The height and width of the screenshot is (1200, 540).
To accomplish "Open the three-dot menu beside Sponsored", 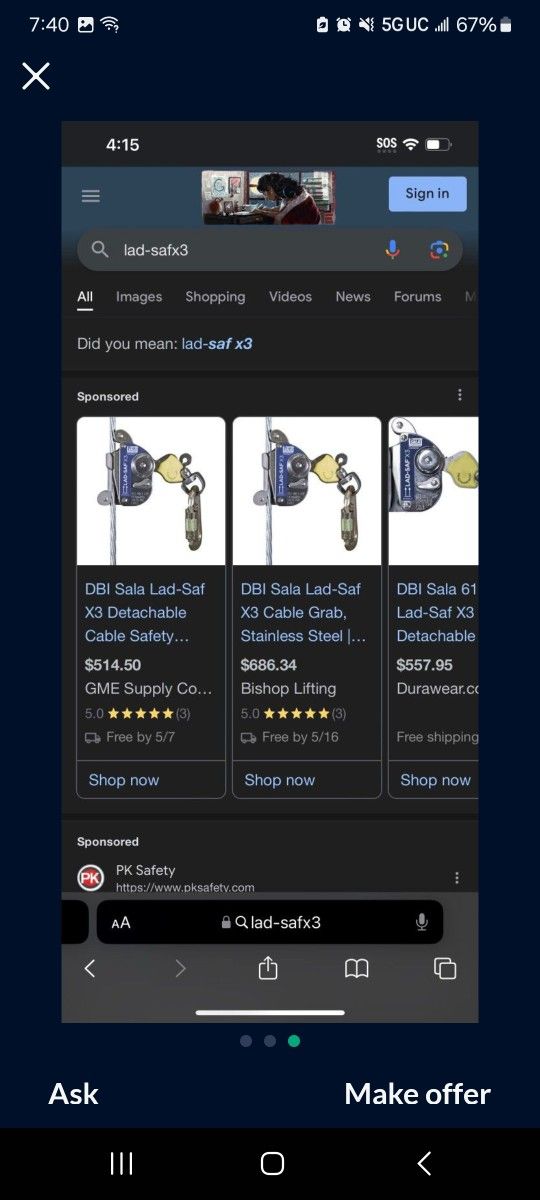I will (460, 395).
